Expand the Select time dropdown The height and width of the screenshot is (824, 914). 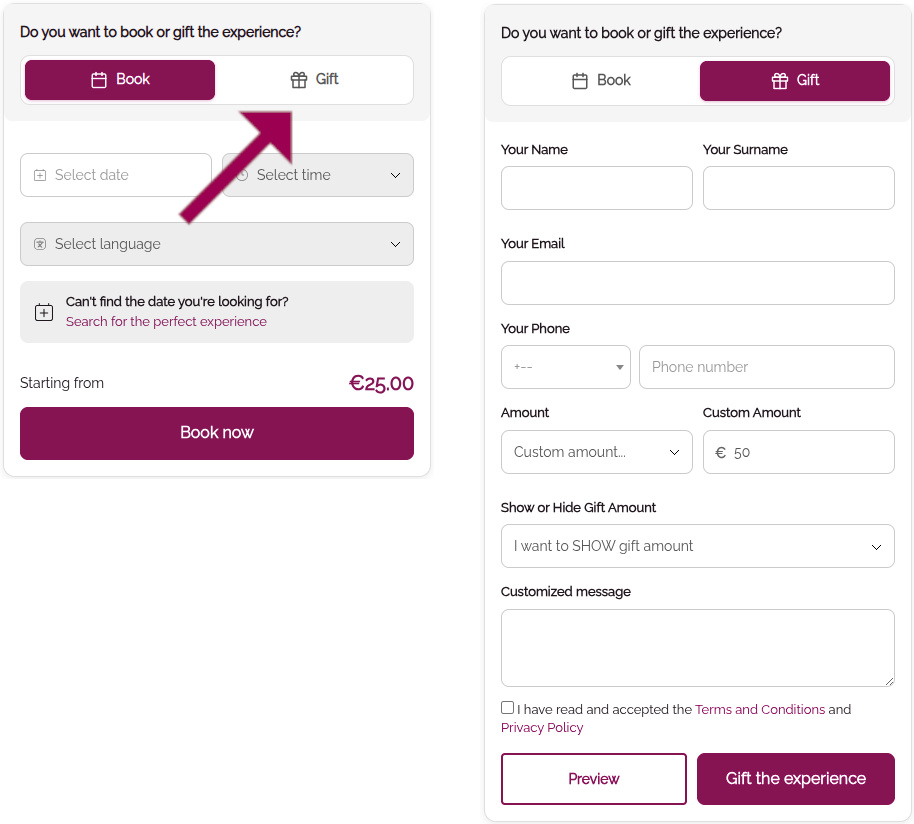tap(394, 175)
